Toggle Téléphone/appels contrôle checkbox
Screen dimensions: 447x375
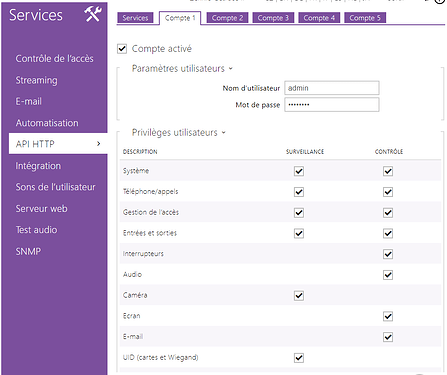388,192
